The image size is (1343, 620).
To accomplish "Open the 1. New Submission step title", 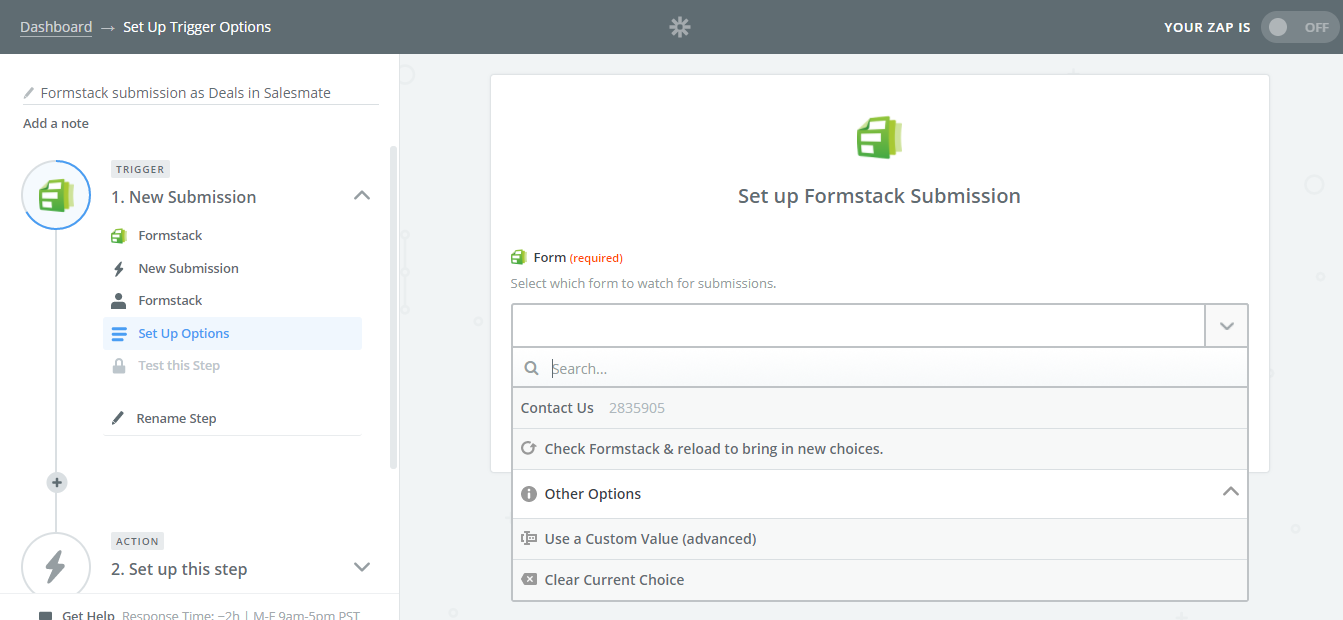I will coord(184,197).
